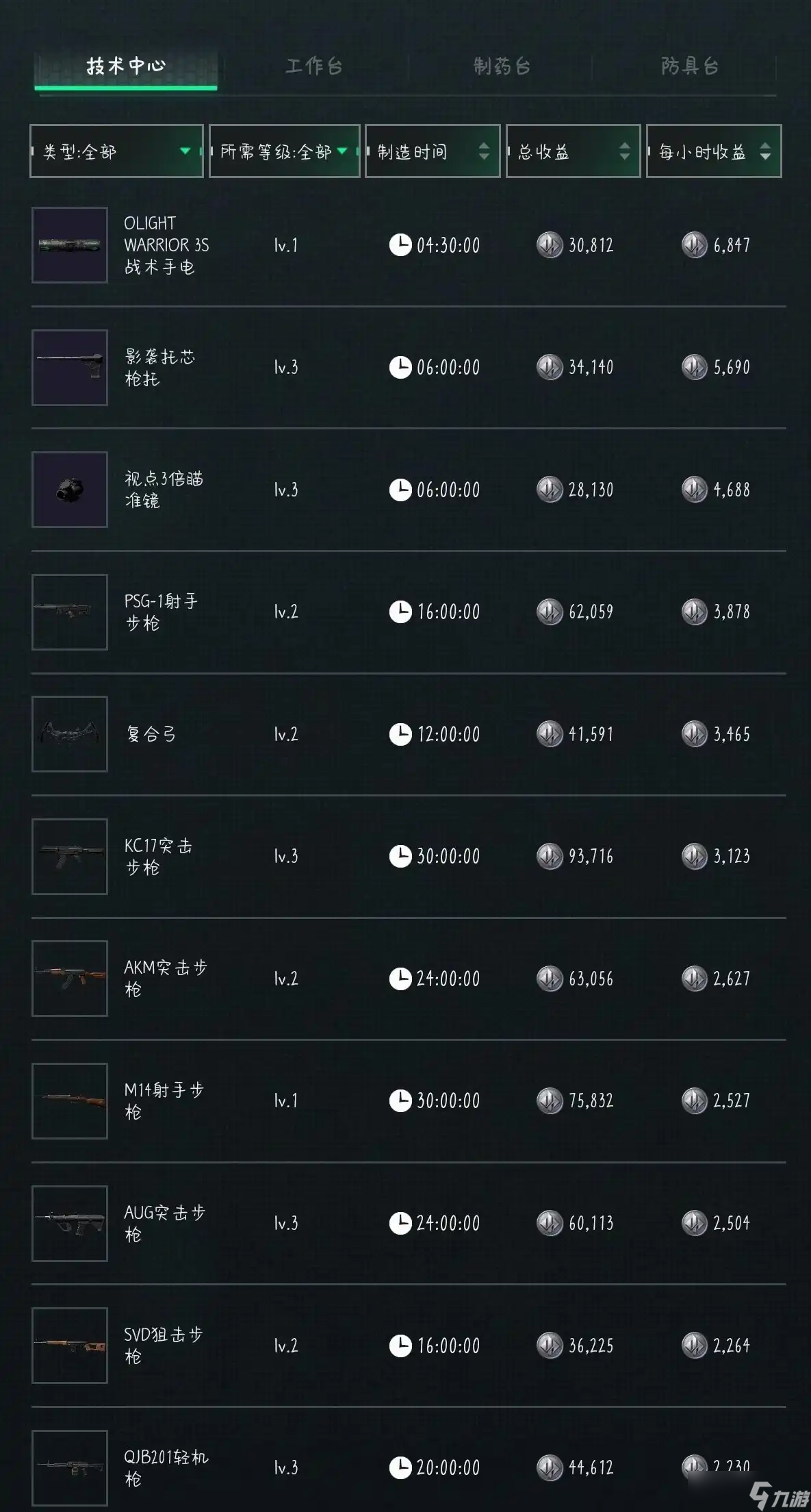This screenshot has width=811, height=1512.
Task: Open the PSG-1射手步枪 rifle icon
Action: point(70,612)
